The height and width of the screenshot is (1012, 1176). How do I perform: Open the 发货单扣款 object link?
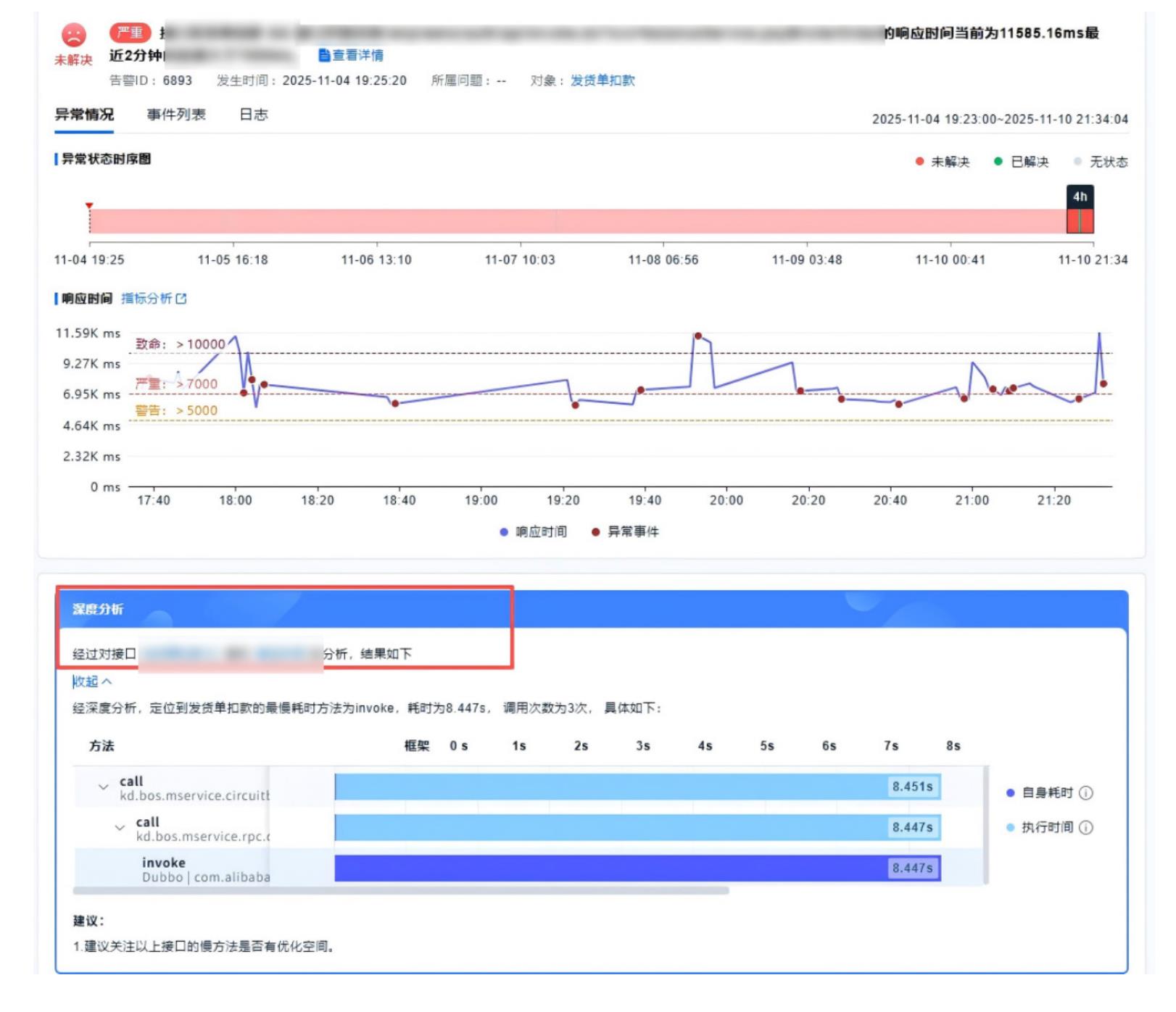point(603,80)
